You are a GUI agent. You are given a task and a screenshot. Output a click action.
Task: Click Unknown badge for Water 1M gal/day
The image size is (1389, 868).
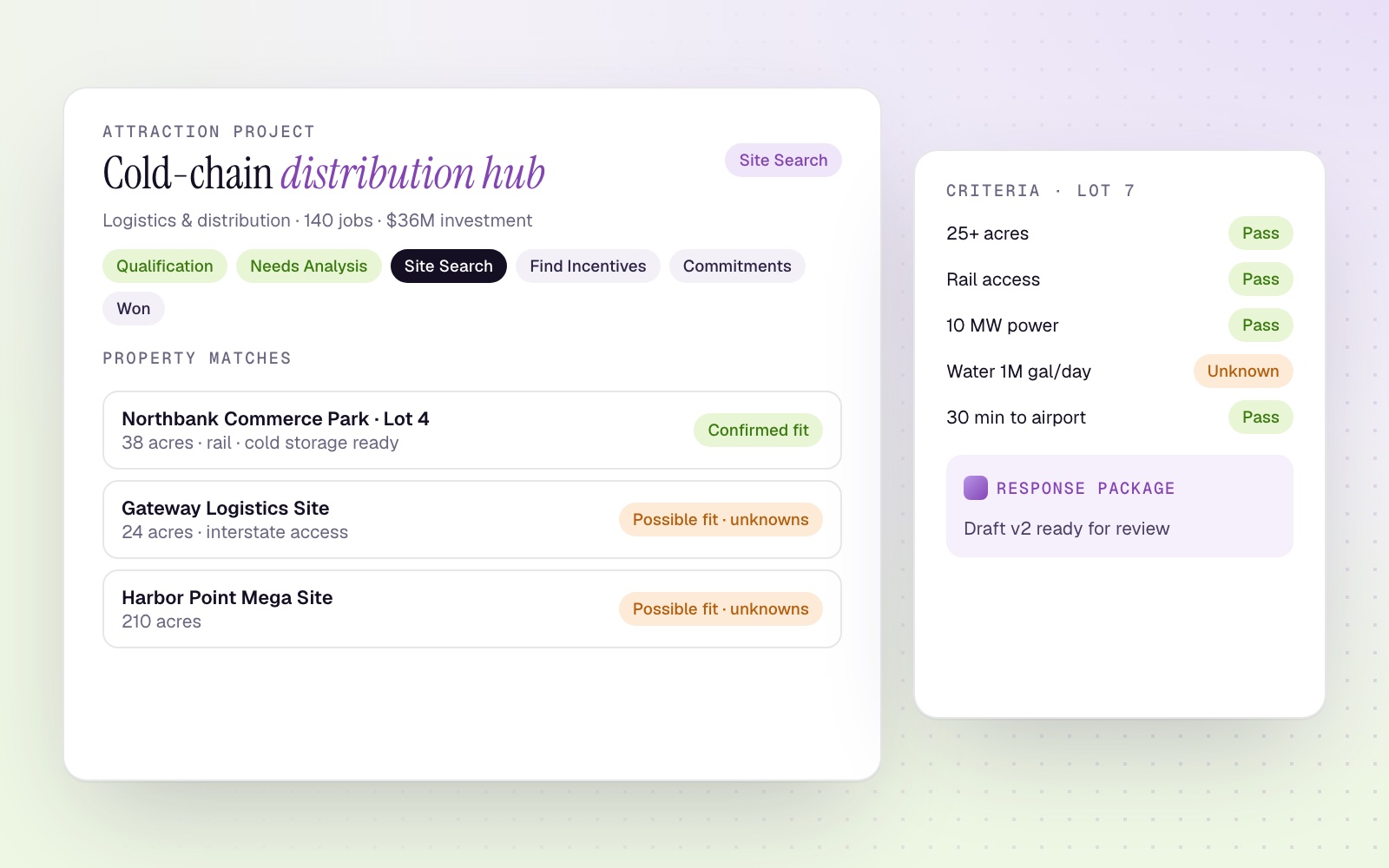(1243, 371)
